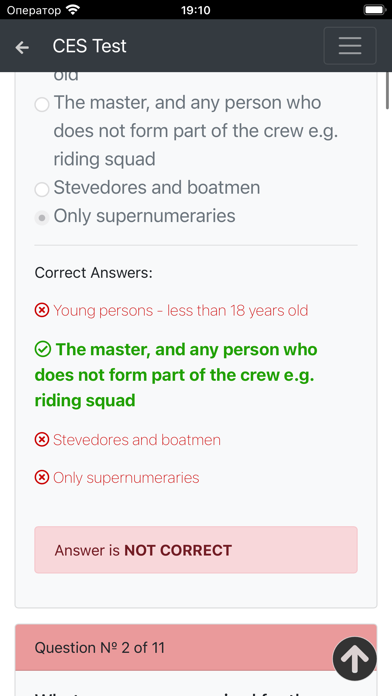Tap the scroll-to-top arrow button
Image resolution: width=392 pixels, height=696 pixels.
355,659
